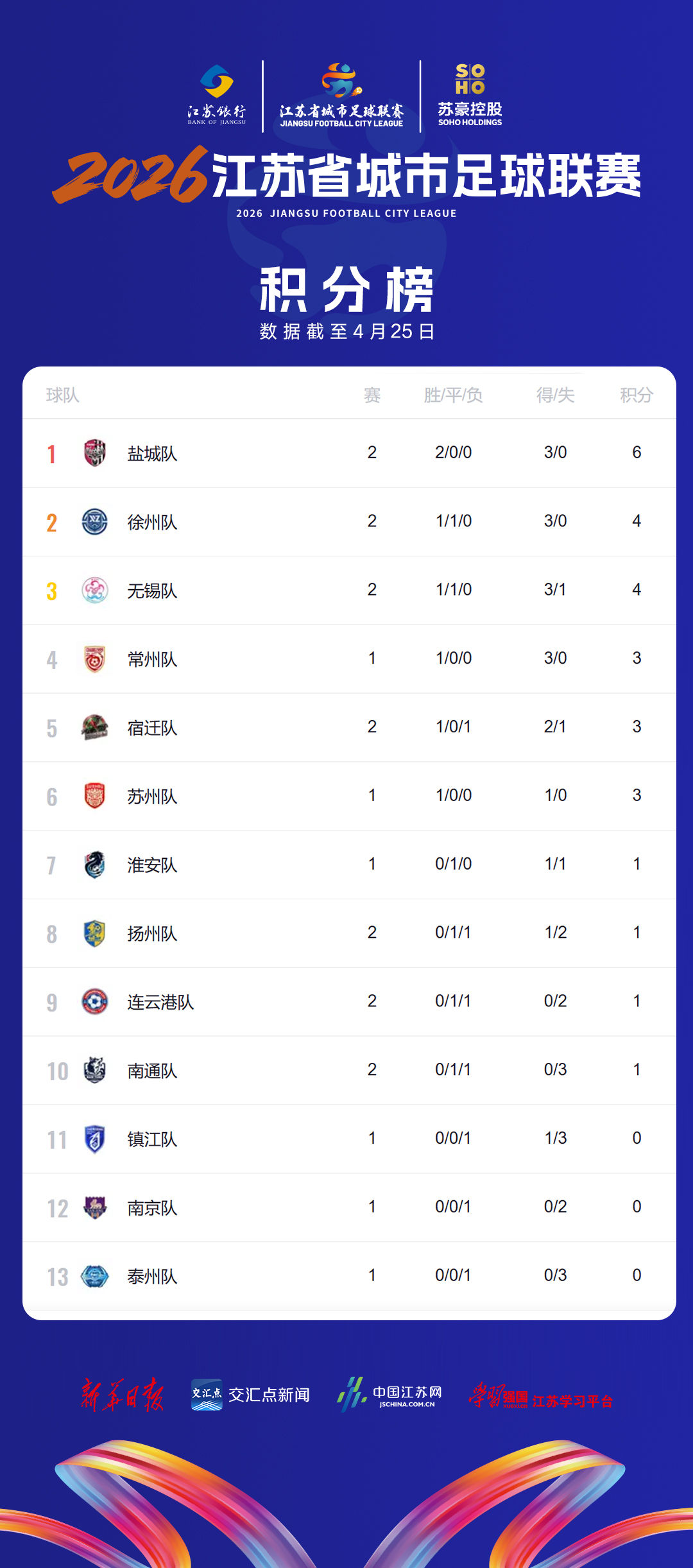The image size is (693, 1568).
Task: Click the 中国江苏网 logo in footer
Action: (x=390, y=1395)
